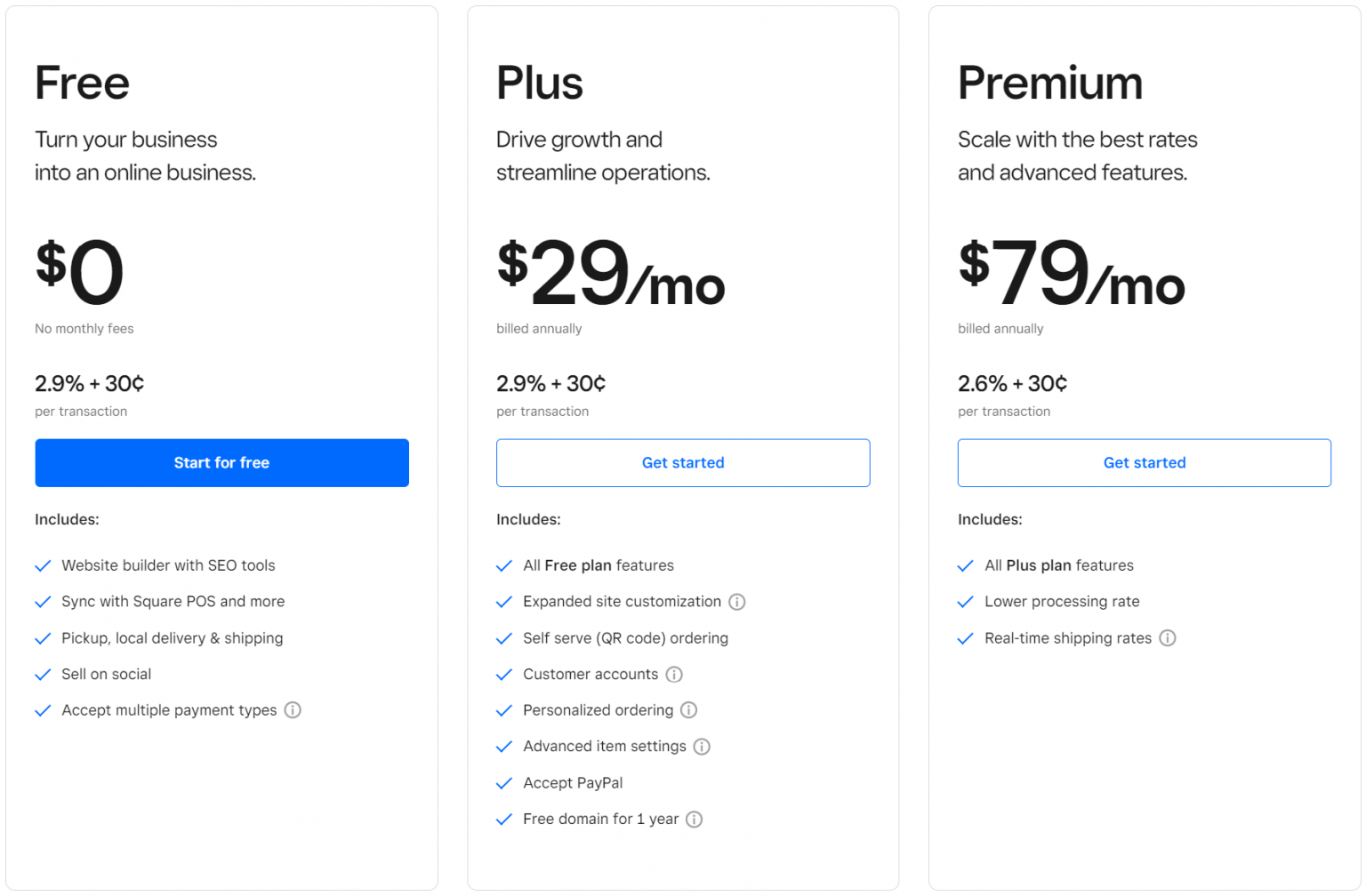The image size is (1366, 896).
Task: Select the checkmark next to Lower processing rate
Action: (966, 602)
